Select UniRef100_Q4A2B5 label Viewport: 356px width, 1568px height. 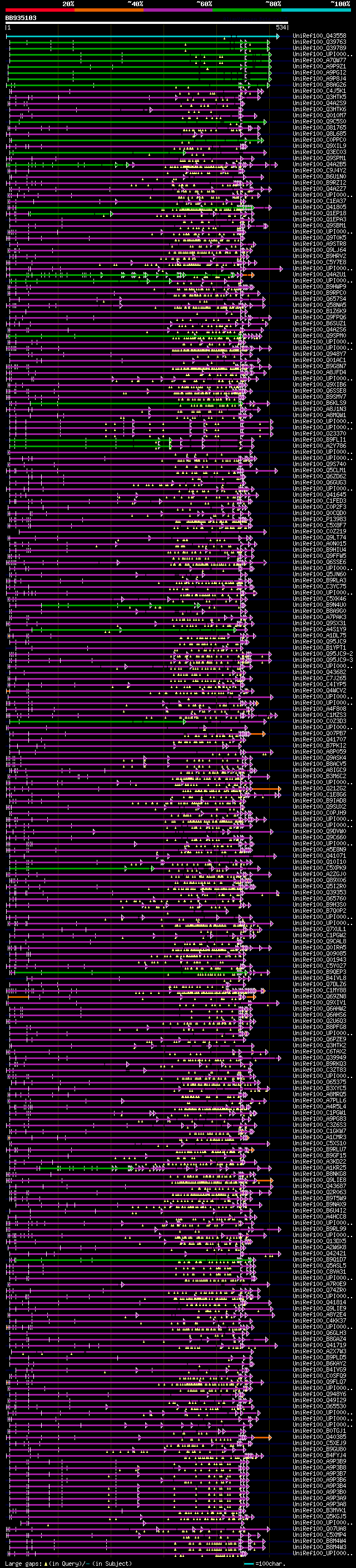tap(319, 164)
